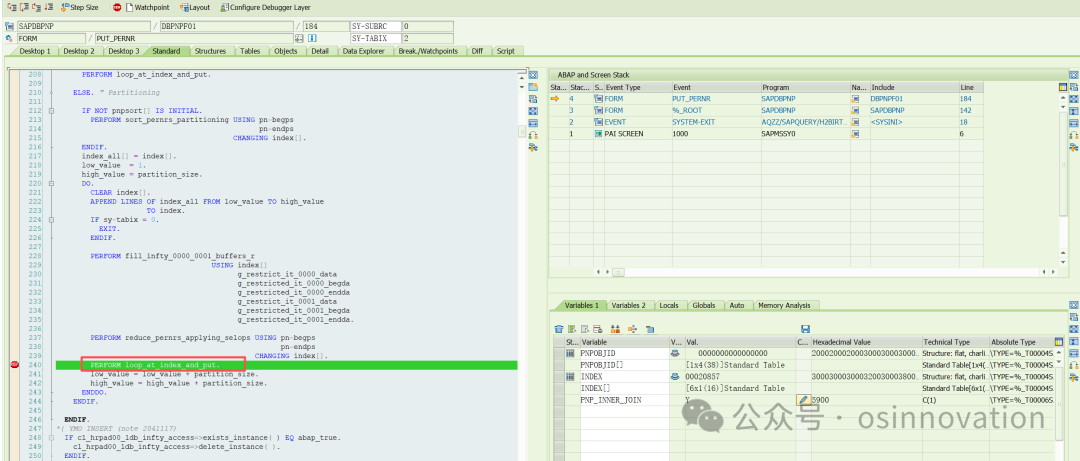
Task: Click SY-TABIX value field
Action: pyautogui.click(x=427, y=38)
